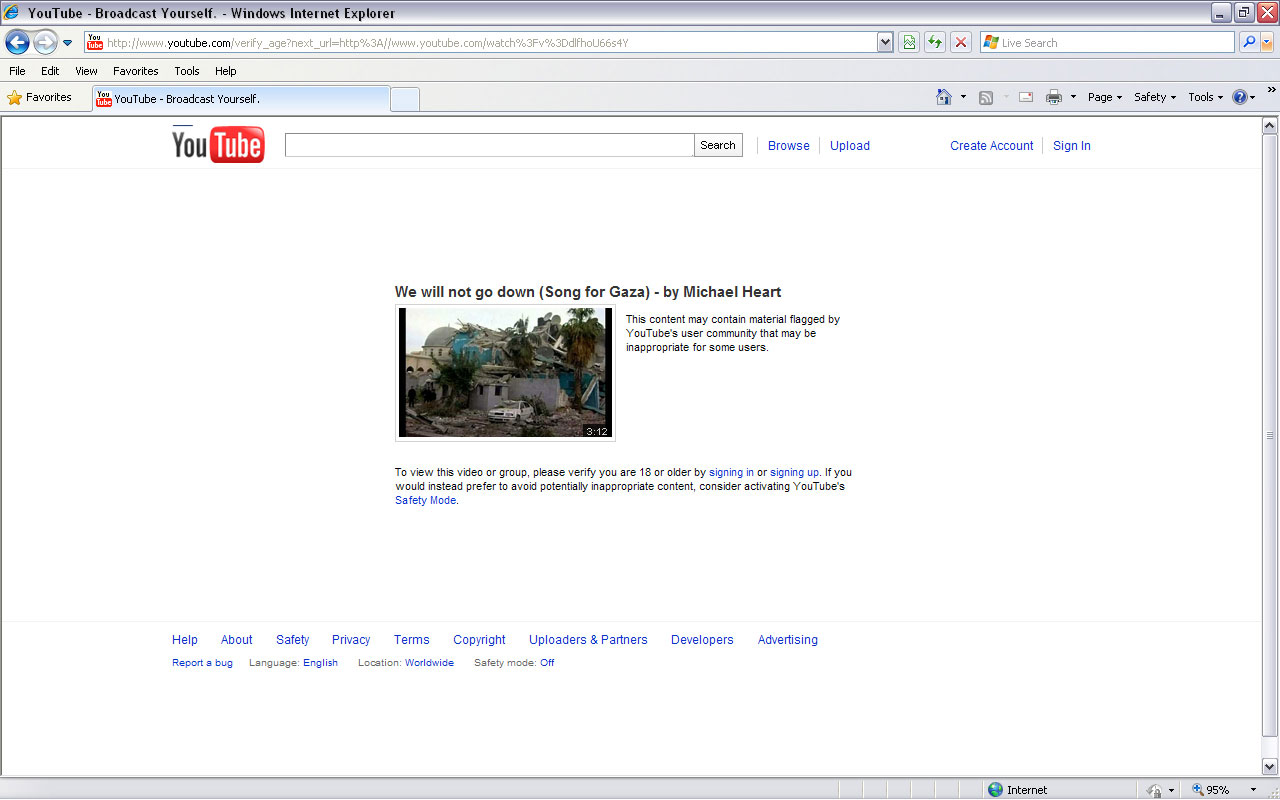
Task: Expand the address bar history dropdown
Action: (x=885, y=43)
